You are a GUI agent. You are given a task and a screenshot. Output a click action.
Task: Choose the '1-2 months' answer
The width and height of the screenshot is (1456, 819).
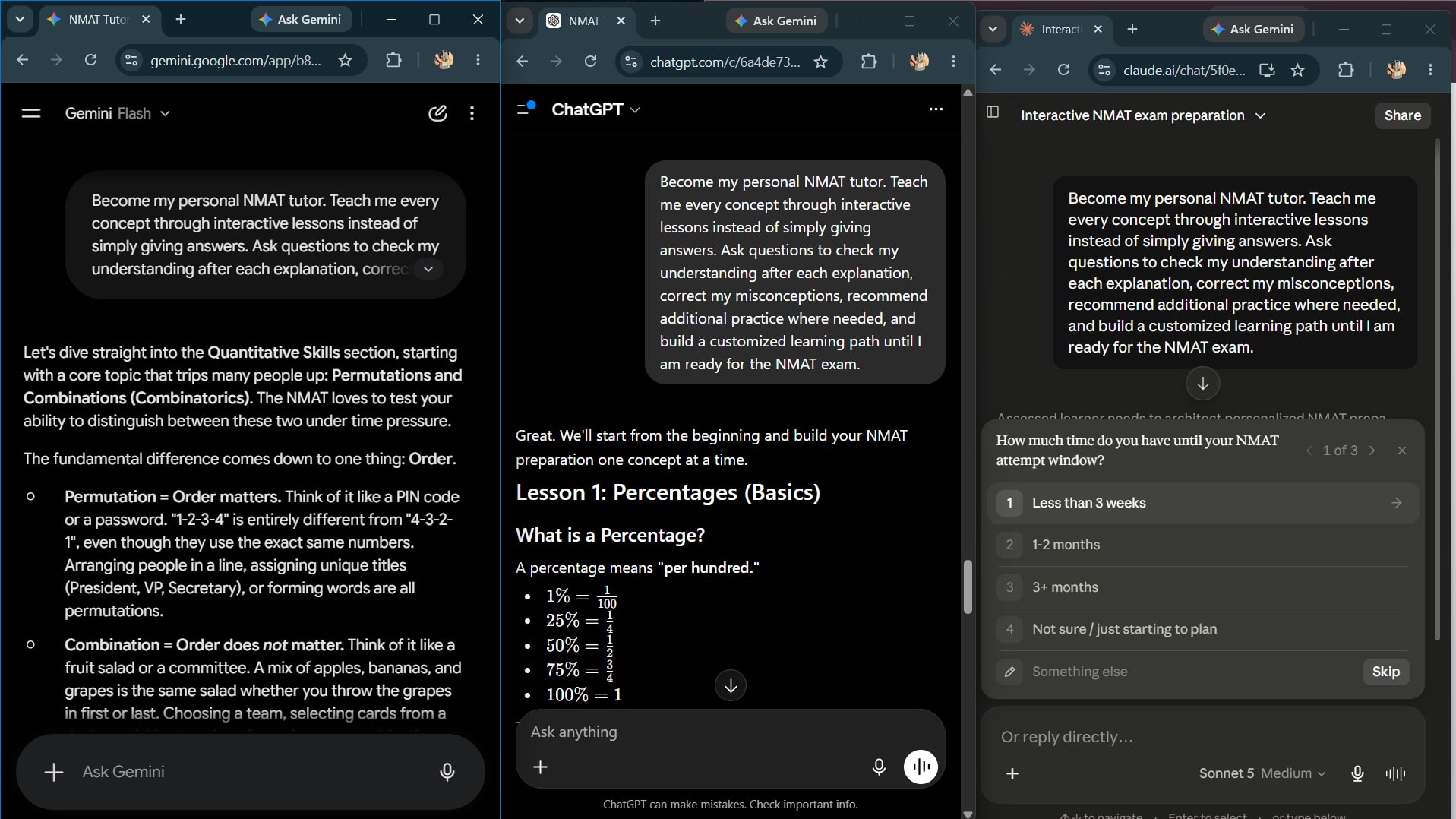pos(1202,545)
